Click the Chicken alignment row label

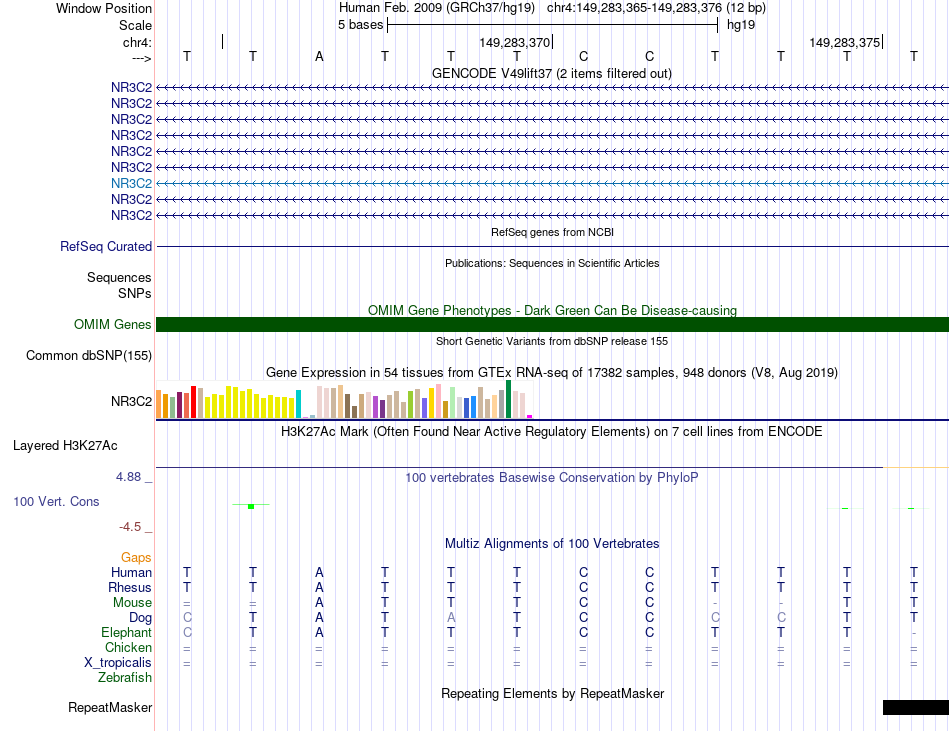pos(128,648)
